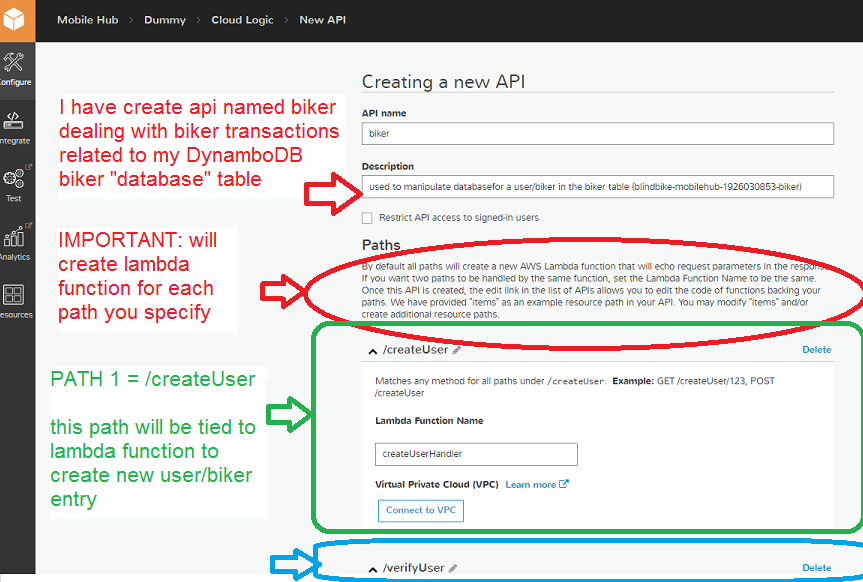Image resolution: width=863 pixels, height=582 pixels.
Task: Enable Restrict API access to signed-in users
Action: (368, 217)
